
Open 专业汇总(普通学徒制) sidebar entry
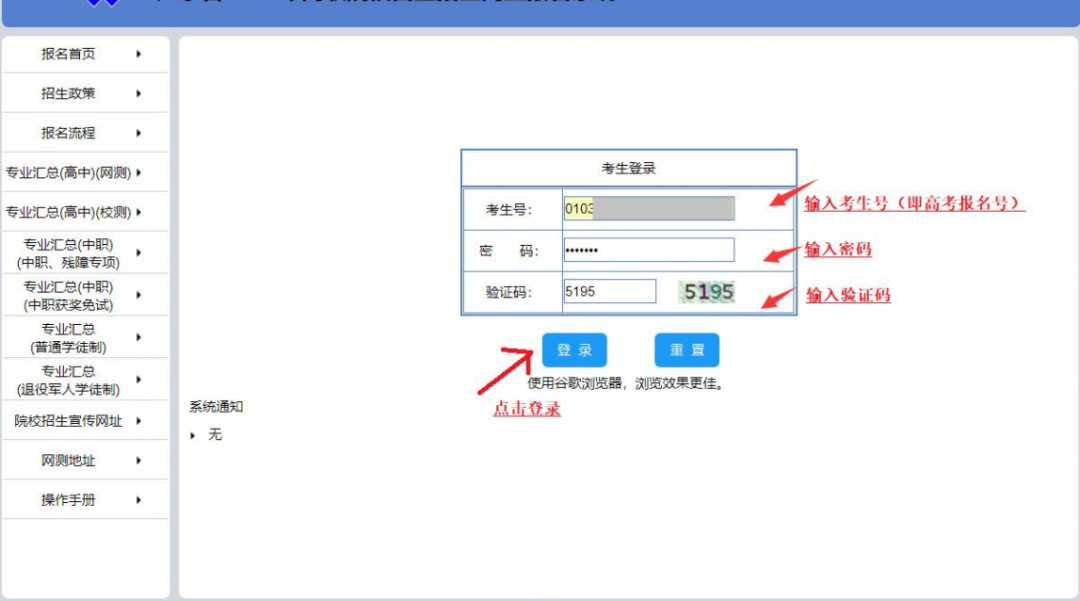click(x=68, y=338)
